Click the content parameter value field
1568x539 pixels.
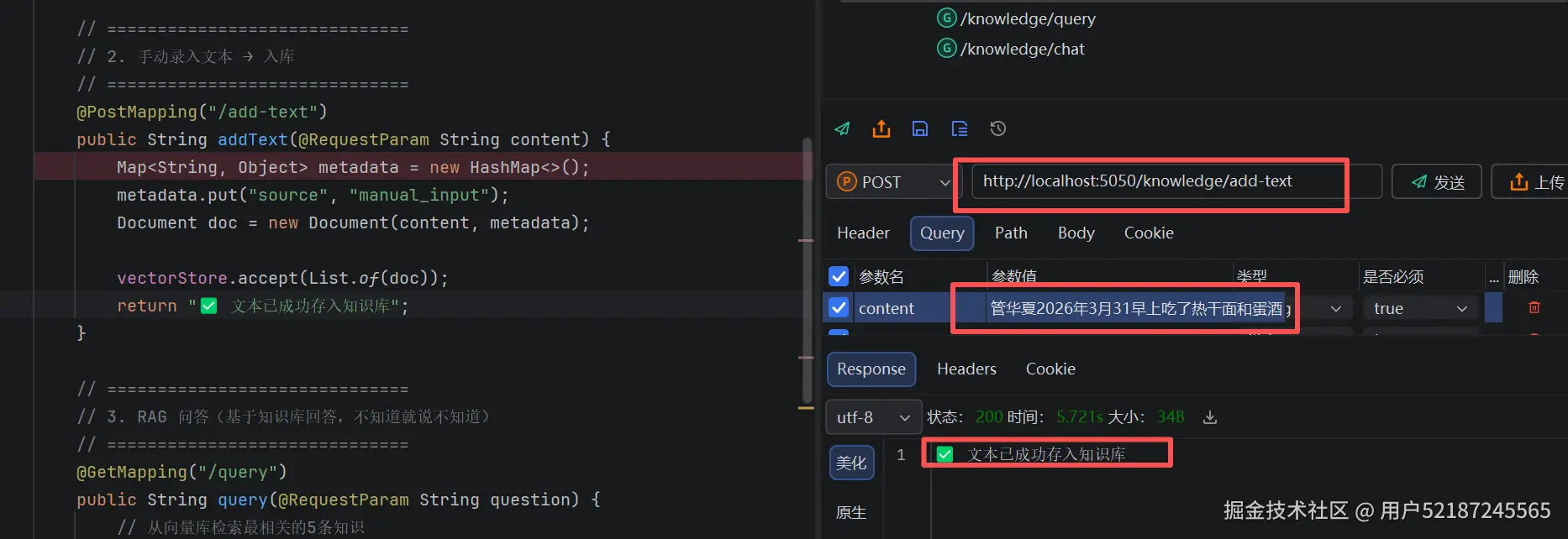(1136, 308)
